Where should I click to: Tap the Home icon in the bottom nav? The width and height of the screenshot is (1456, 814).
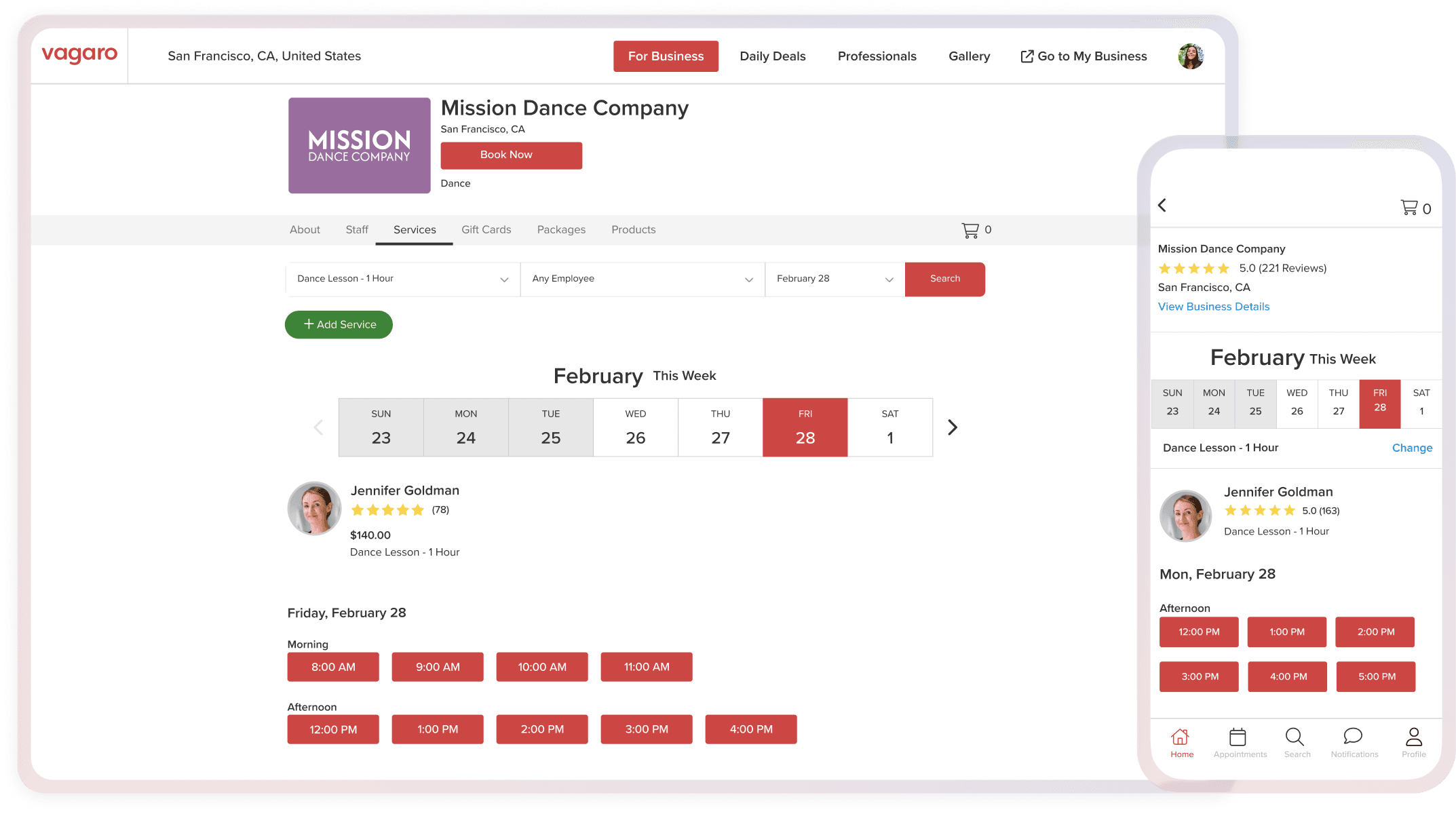1181,738
